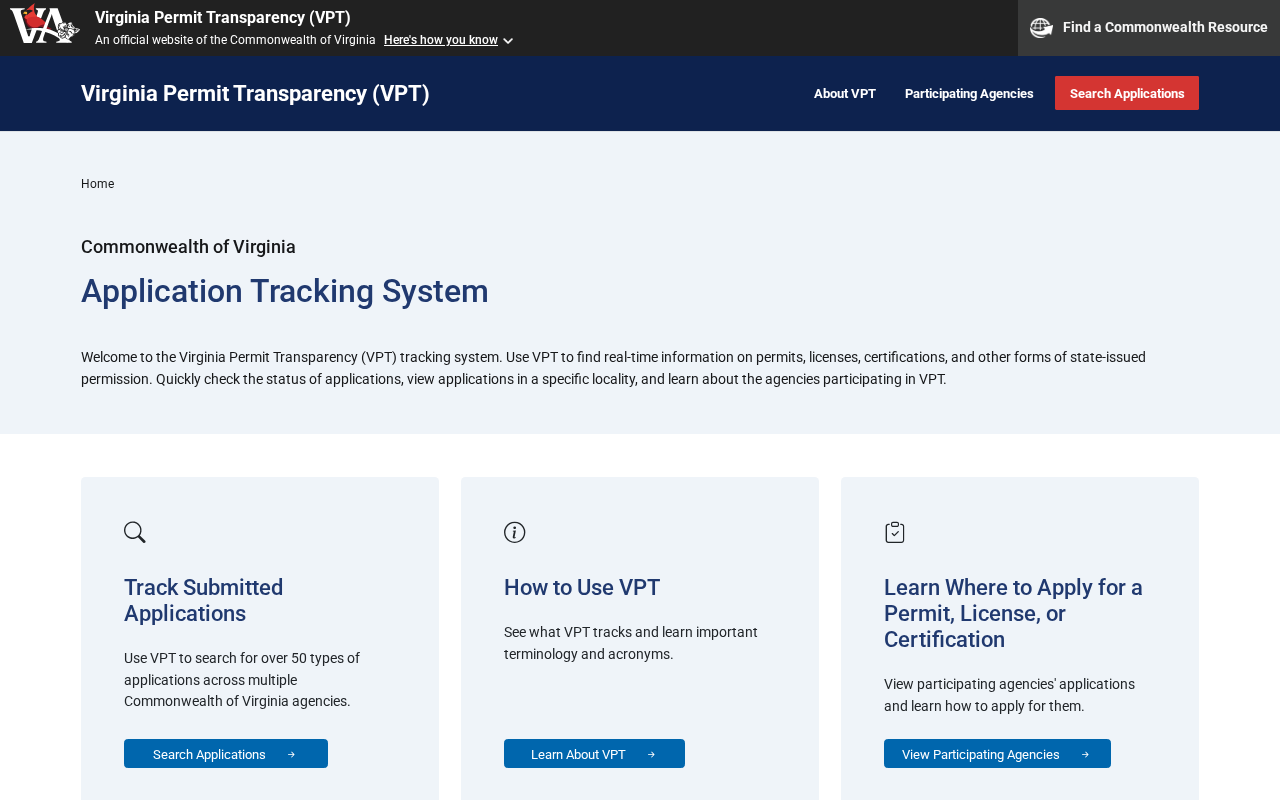Click the Track Submitted Applications heading

click(204, 600)
